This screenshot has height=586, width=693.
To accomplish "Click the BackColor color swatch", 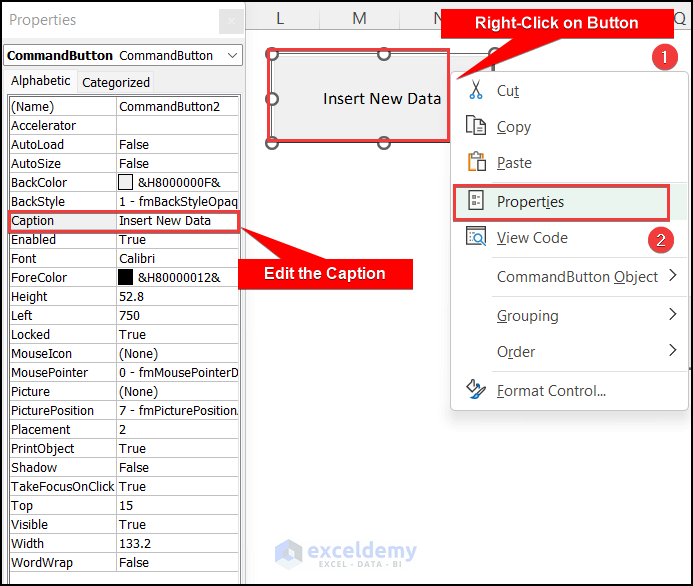I will click(126, 182).
